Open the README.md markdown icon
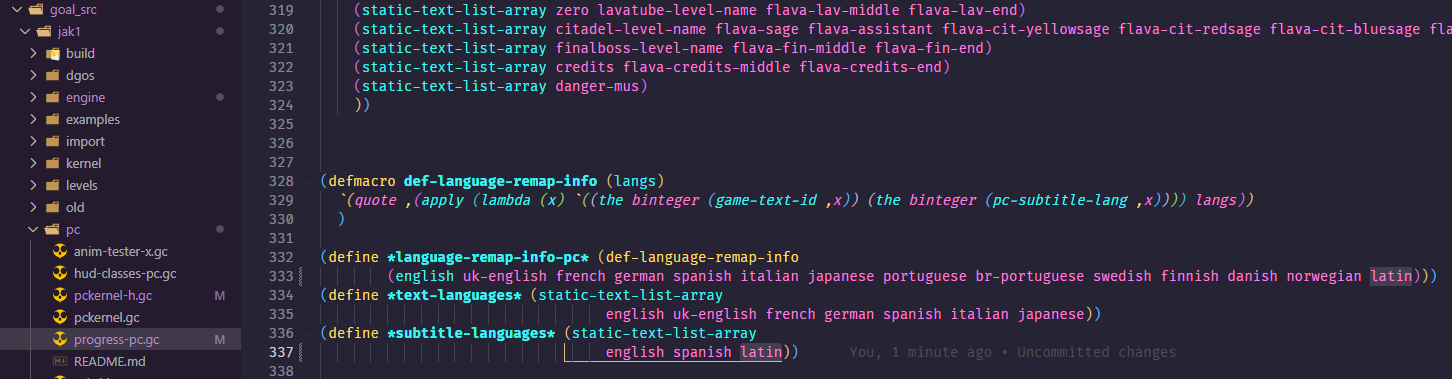 pos(59,361)
